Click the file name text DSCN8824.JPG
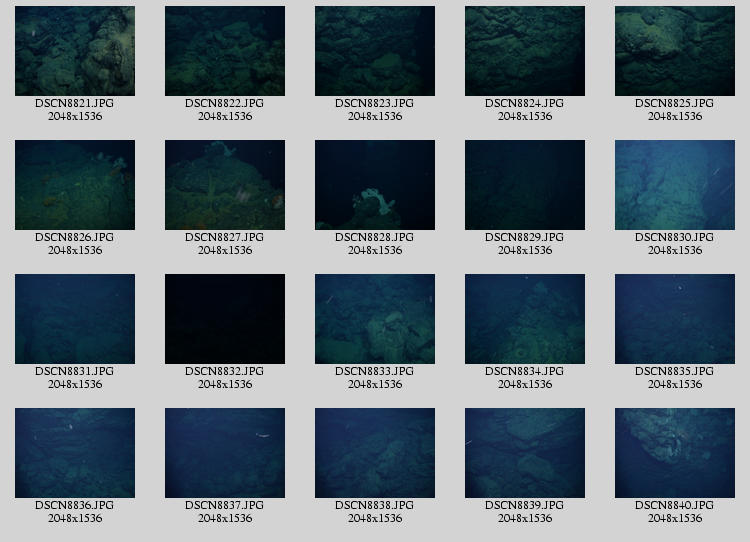The width and height of the screenshot is (750, 542). tap(525, 103)
